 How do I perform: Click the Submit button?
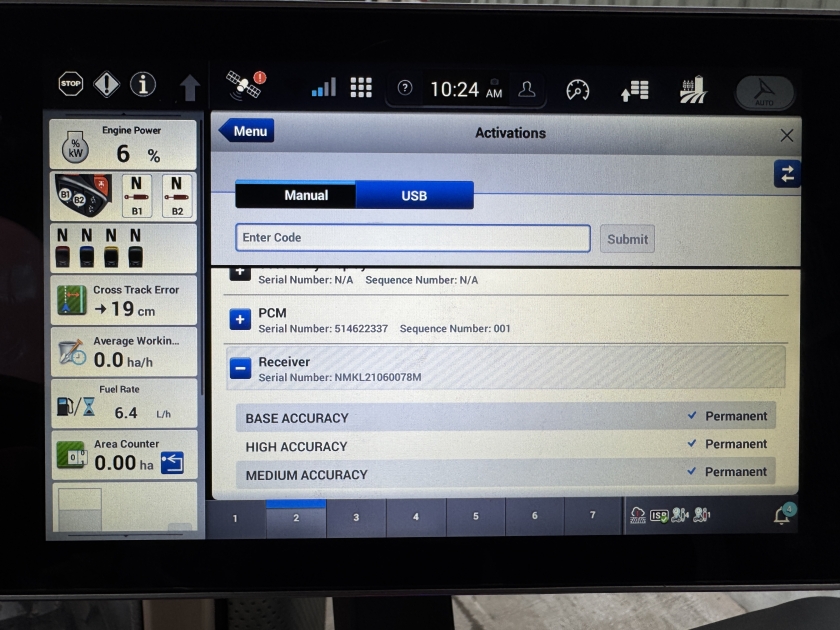[627, 238]
